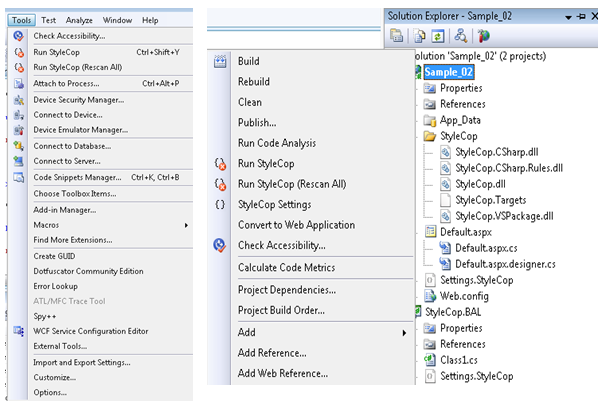Image resolution: width=604 pixels, height=405 pixels.
Task: Open the Analyze menu
Action: click(x=79, y=20)
